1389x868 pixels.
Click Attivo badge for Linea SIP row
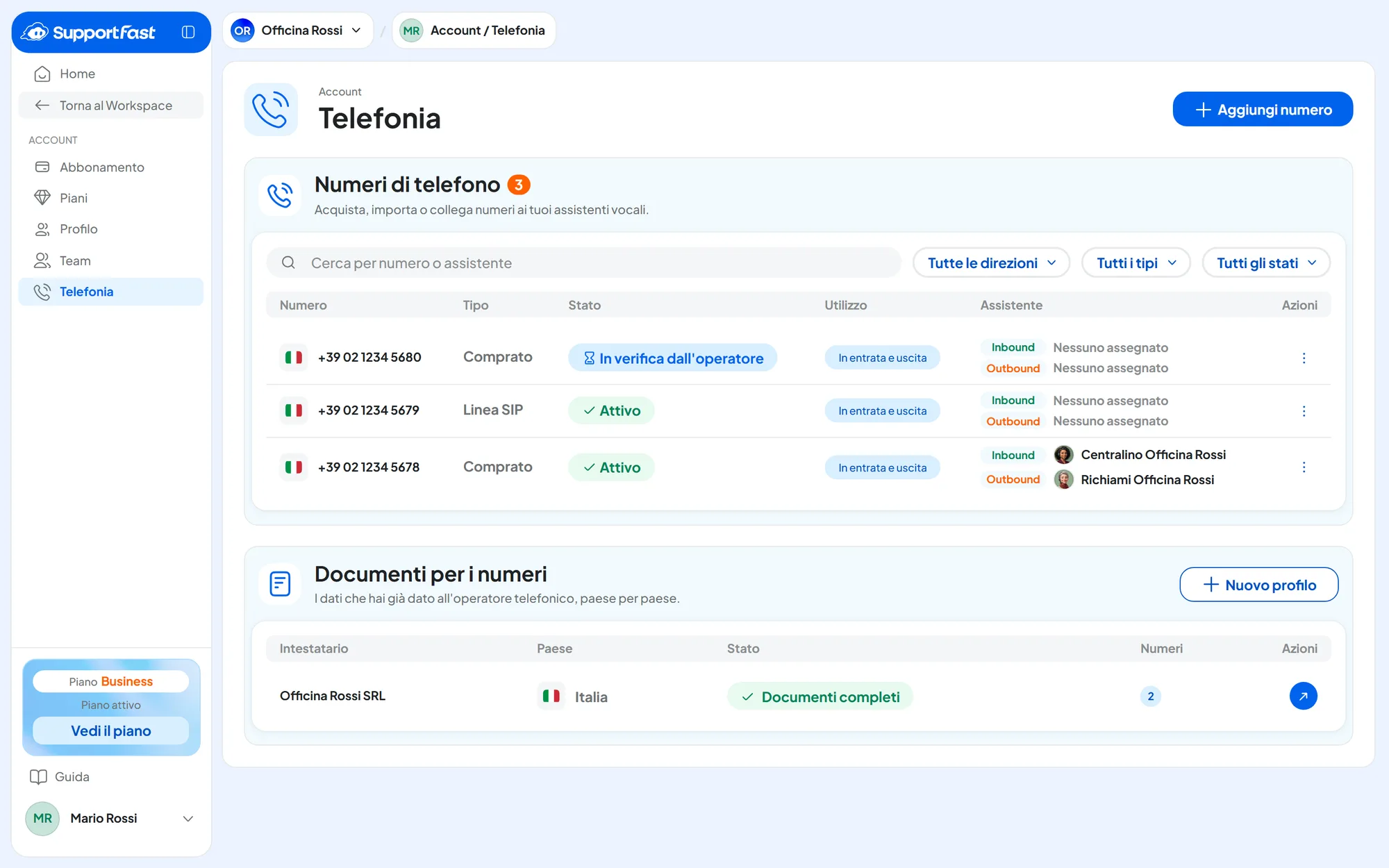click(611, 410)
